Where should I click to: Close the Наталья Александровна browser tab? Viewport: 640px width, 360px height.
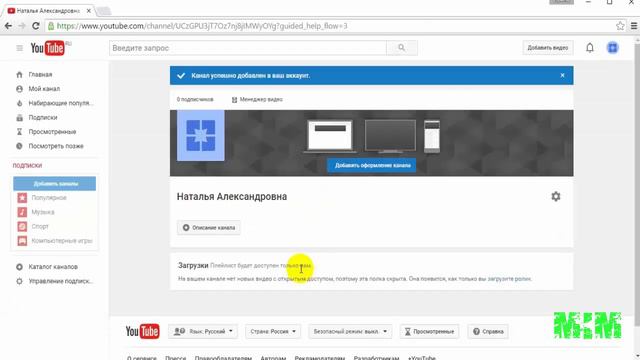point(89,11)
